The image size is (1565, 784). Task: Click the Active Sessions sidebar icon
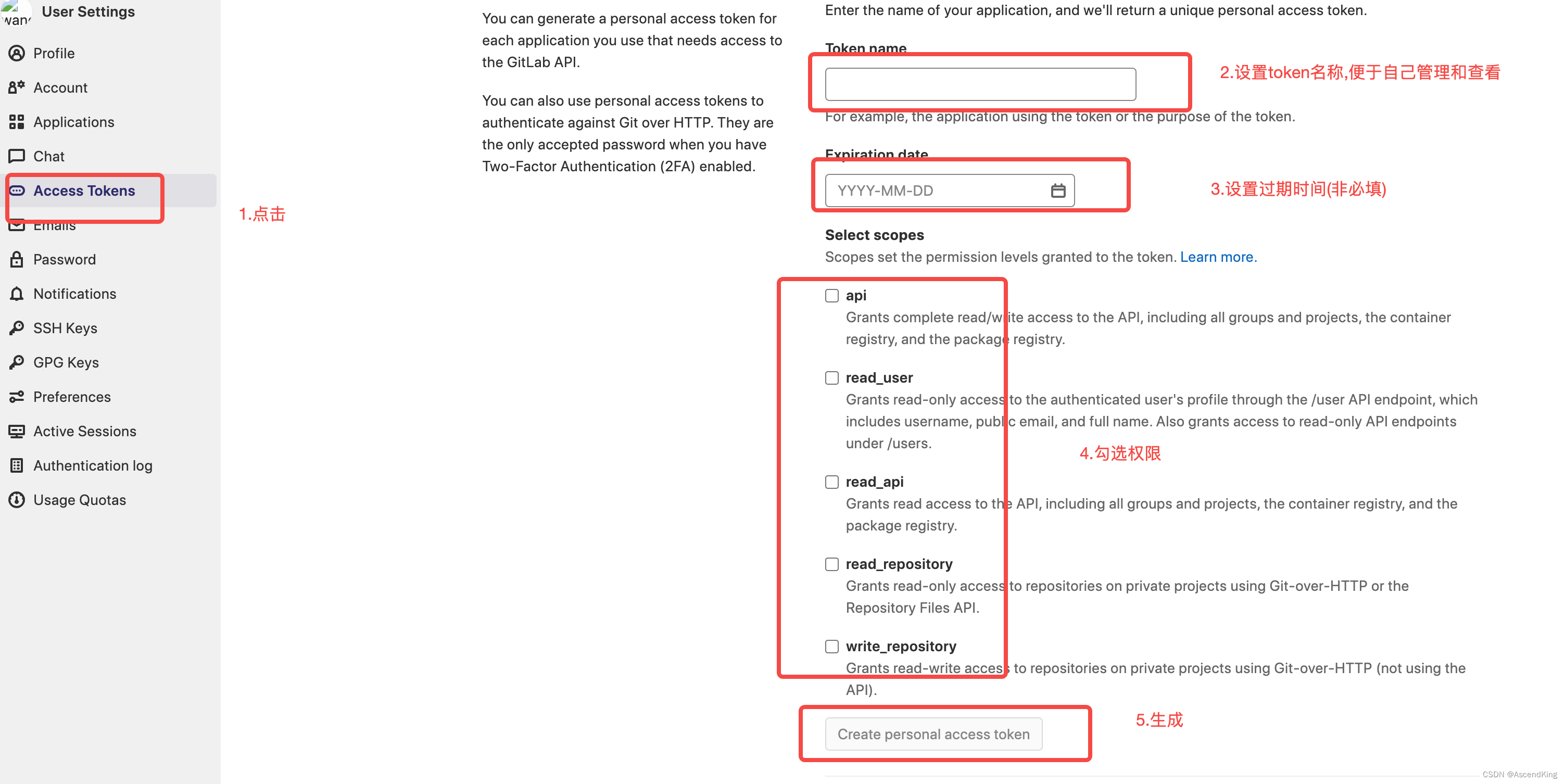[x=15, y=431]
